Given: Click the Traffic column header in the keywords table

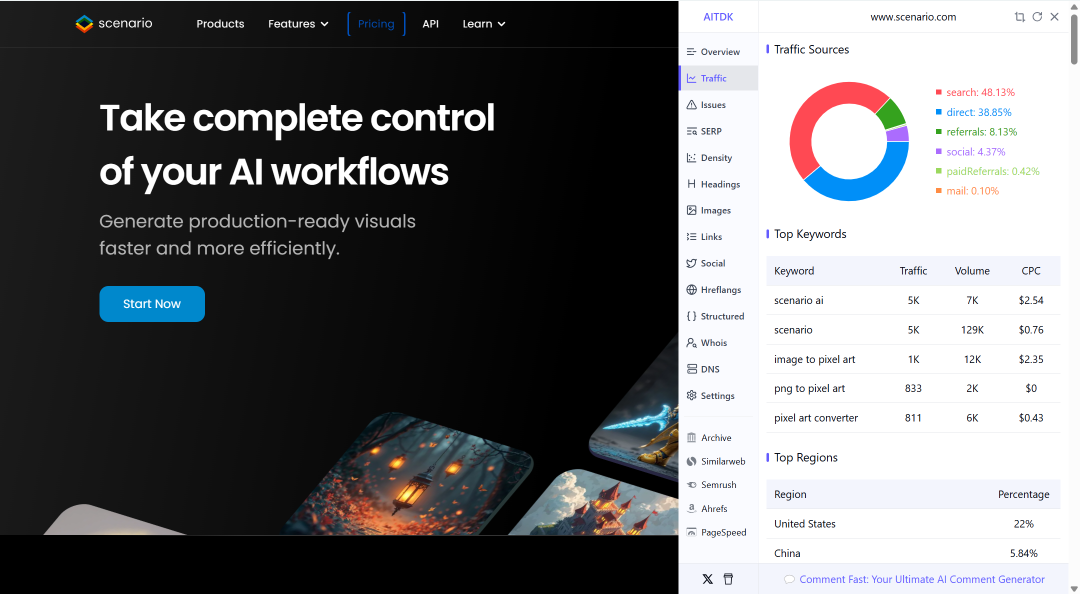Looking at the screenshot, I should (913, 271).
